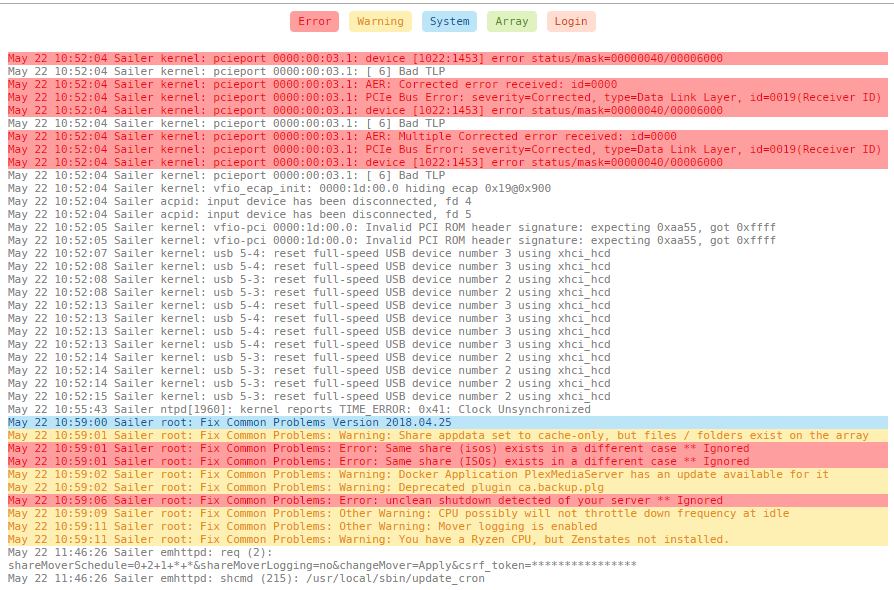Image resolution: width=894 pixels, height=590 pixels.
Task: Select the 'Mover logging is enabled' warning
Action: [x=448, y=526]
